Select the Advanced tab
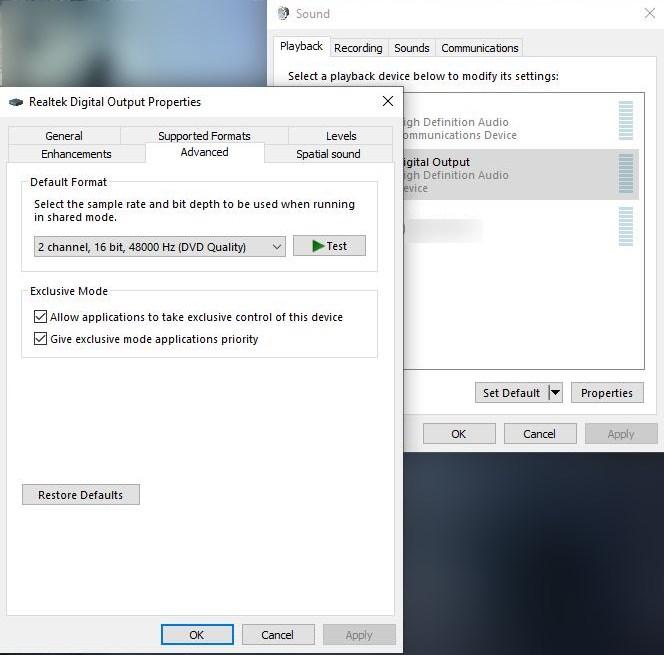This screenshot has height=655, width=664. [205, 152]
